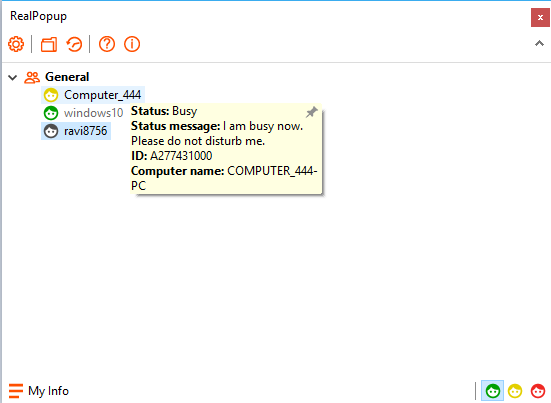Open the settings gear icon
Screen dimensions: 551x403
[x=16, y=44]
